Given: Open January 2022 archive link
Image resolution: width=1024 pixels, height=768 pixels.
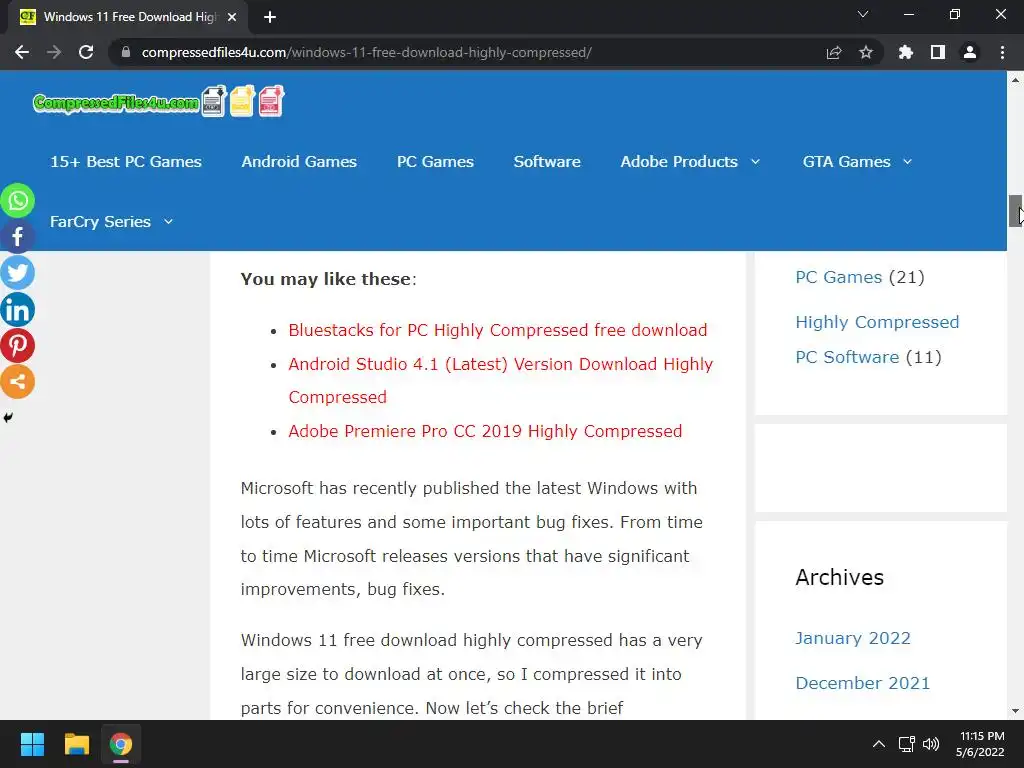Looking at the screenshot, I should click(853, 638).
